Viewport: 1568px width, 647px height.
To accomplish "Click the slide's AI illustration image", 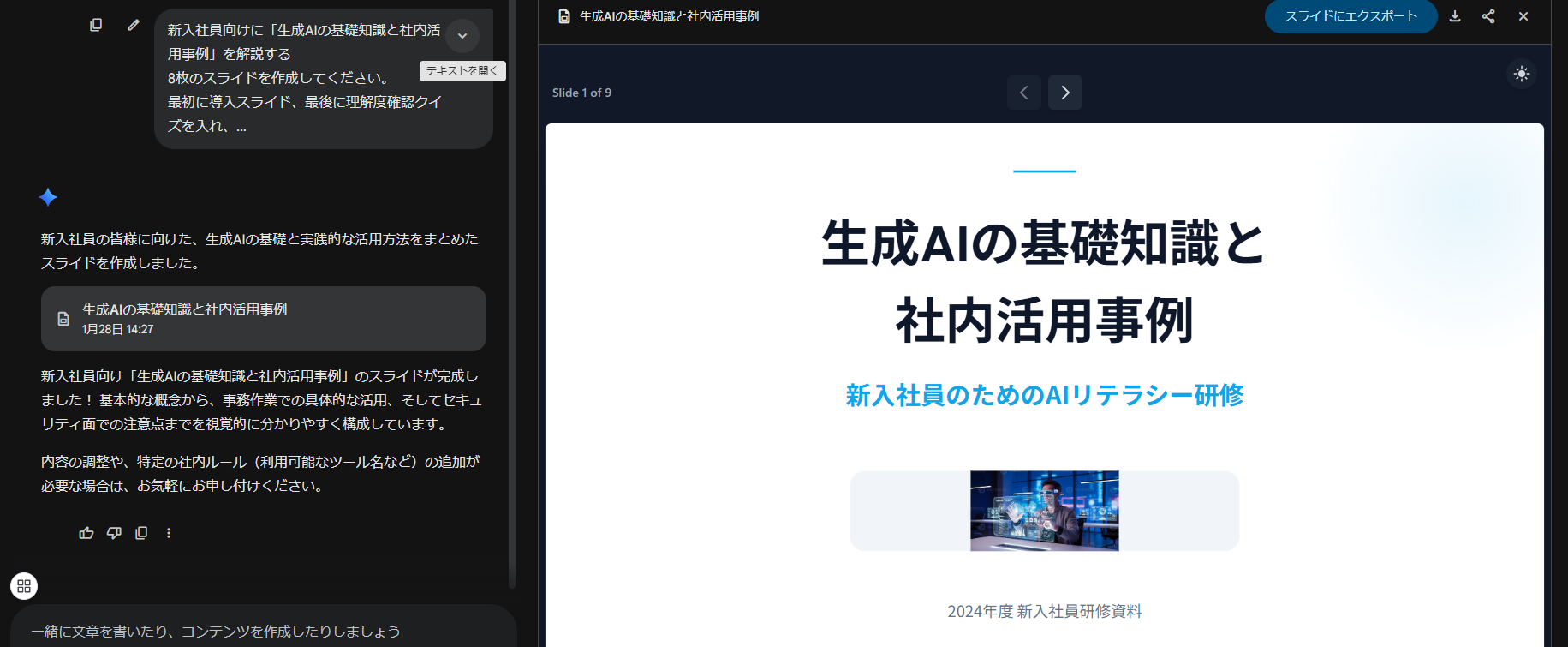I will coord(1044,511).
